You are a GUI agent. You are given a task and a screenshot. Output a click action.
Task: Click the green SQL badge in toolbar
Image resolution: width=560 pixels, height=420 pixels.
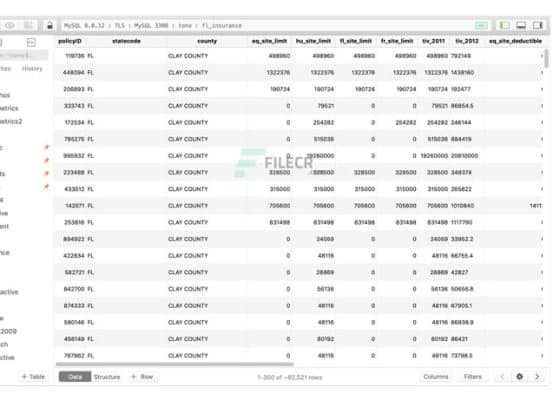481,25
